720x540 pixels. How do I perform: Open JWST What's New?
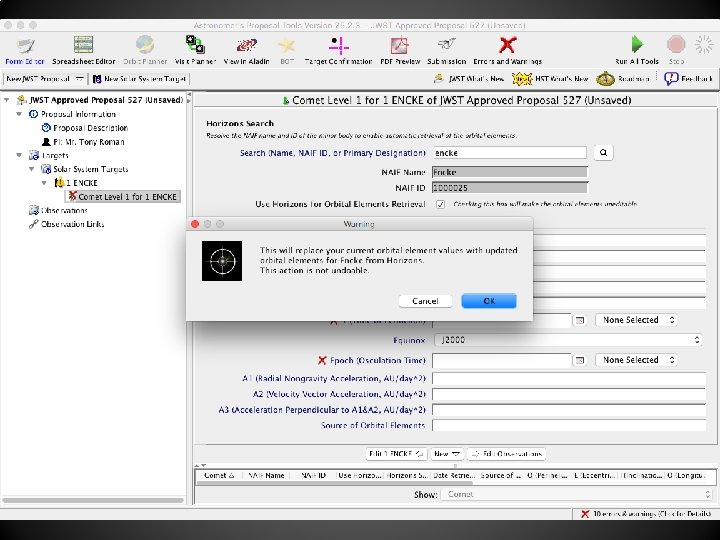click(469, 79)
